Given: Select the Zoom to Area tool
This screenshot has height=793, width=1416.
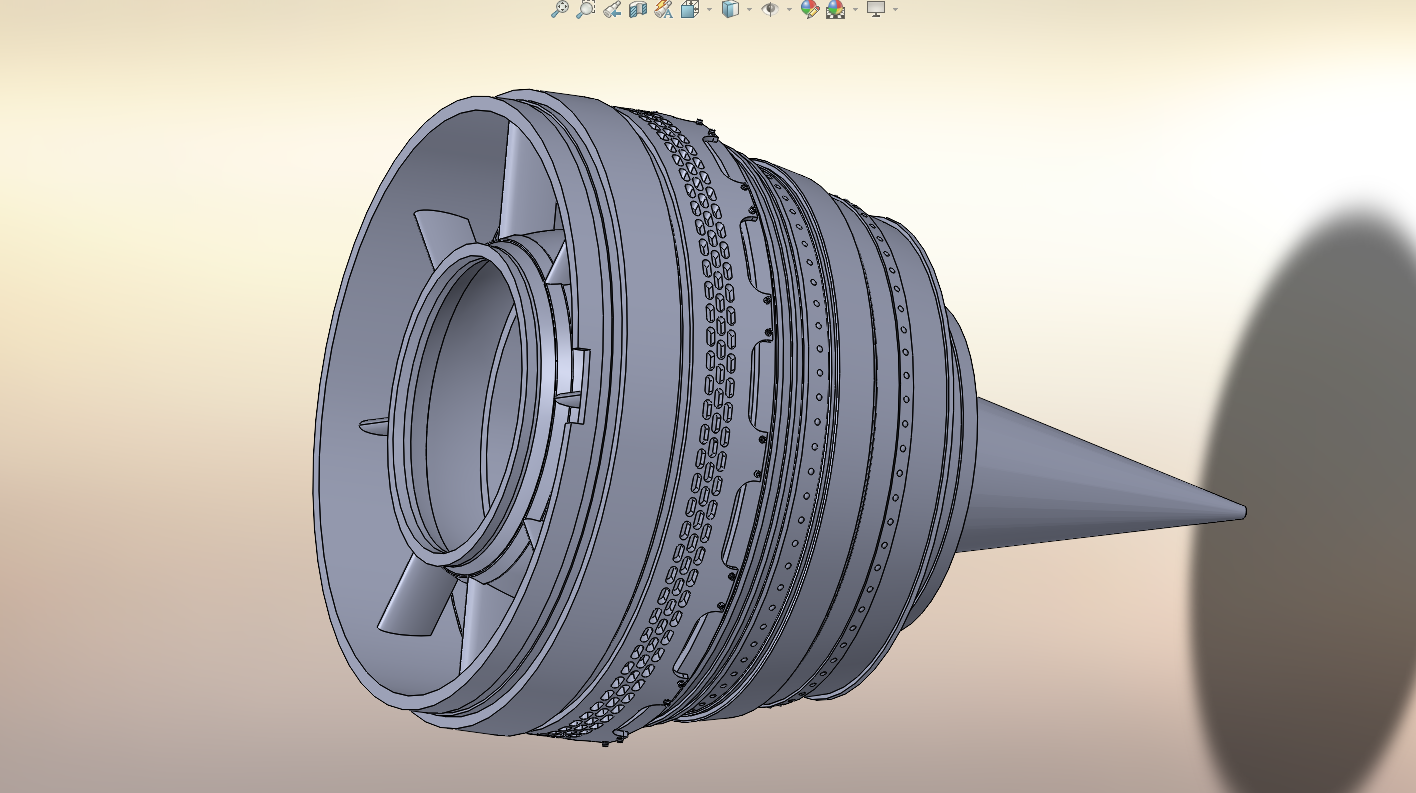Looking at the screenshot, I should 586,9.
